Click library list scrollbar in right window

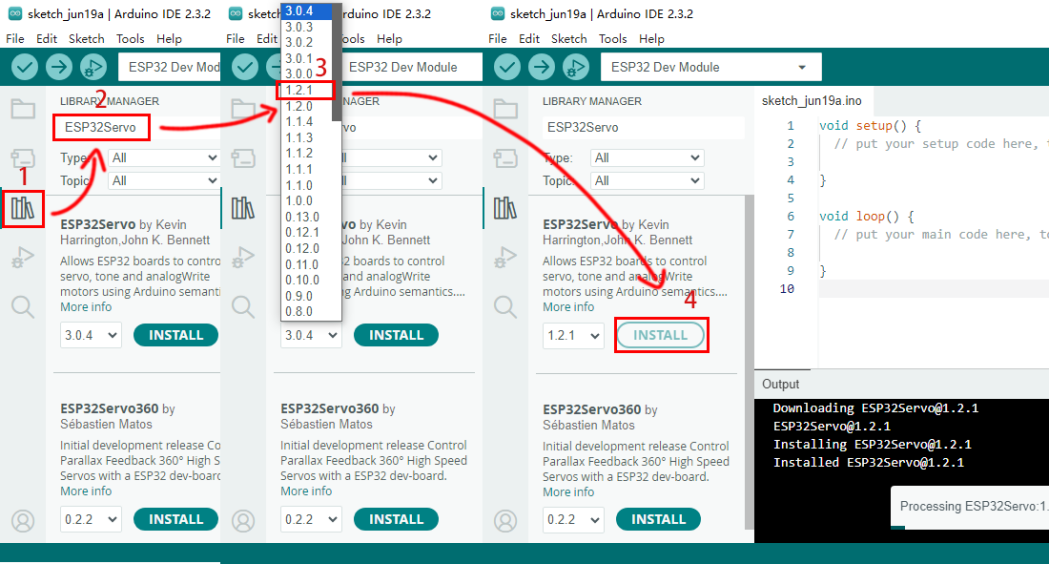click(749, 361)
